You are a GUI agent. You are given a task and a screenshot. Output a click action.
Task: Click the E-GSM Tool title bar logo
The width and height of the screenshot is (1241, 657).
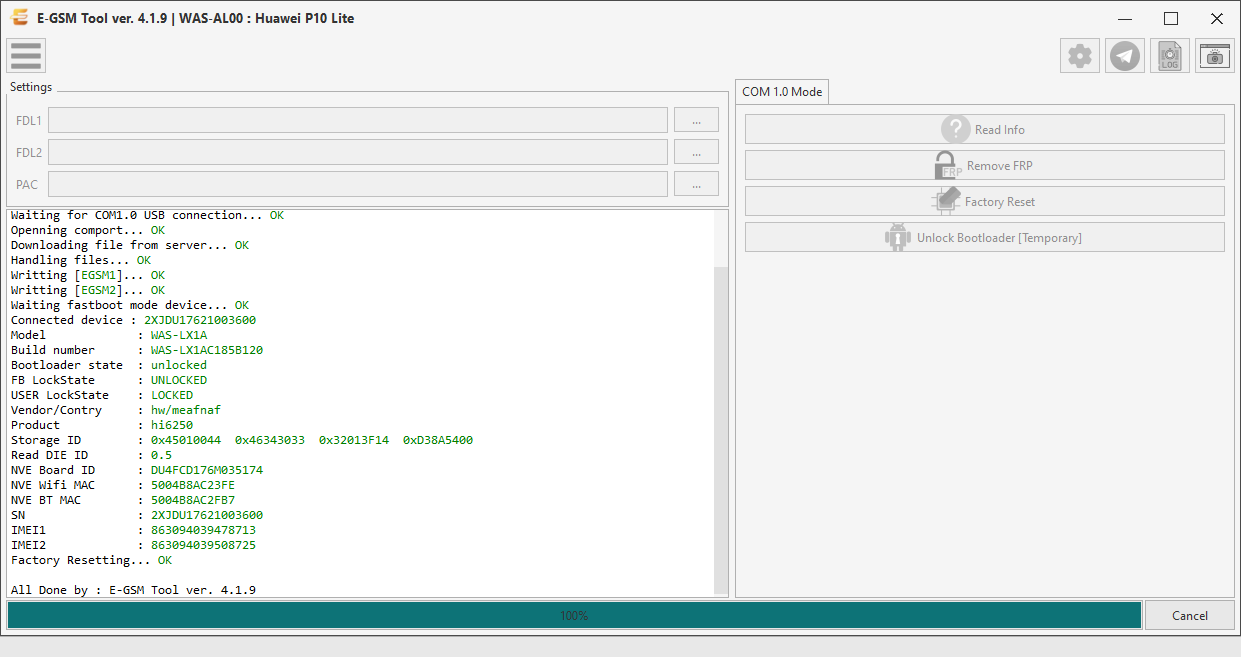[x=19, y=18]
